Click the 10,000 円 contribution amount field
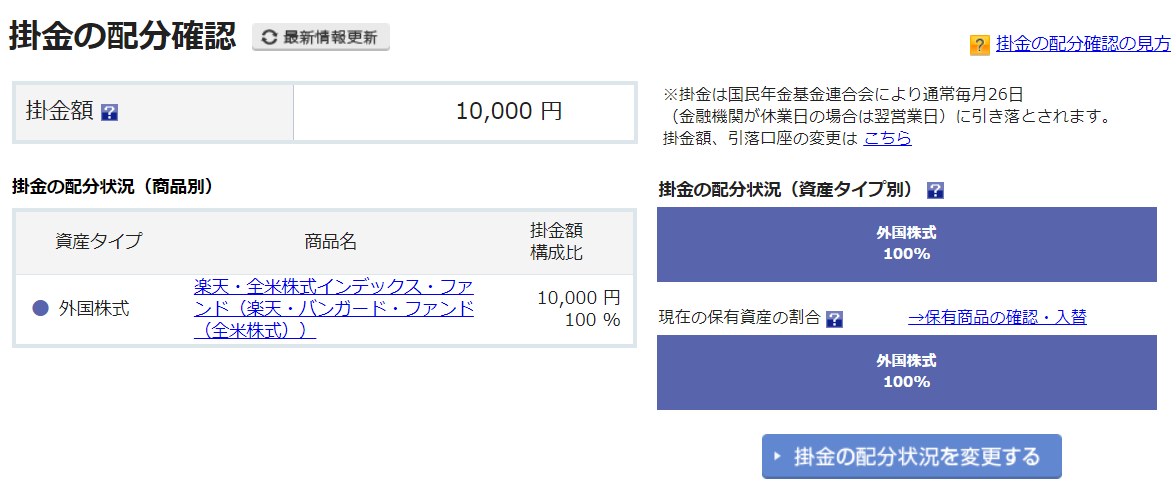Image resolution: width=1176 pixels, height=503 pixels. tap(464, 112)
